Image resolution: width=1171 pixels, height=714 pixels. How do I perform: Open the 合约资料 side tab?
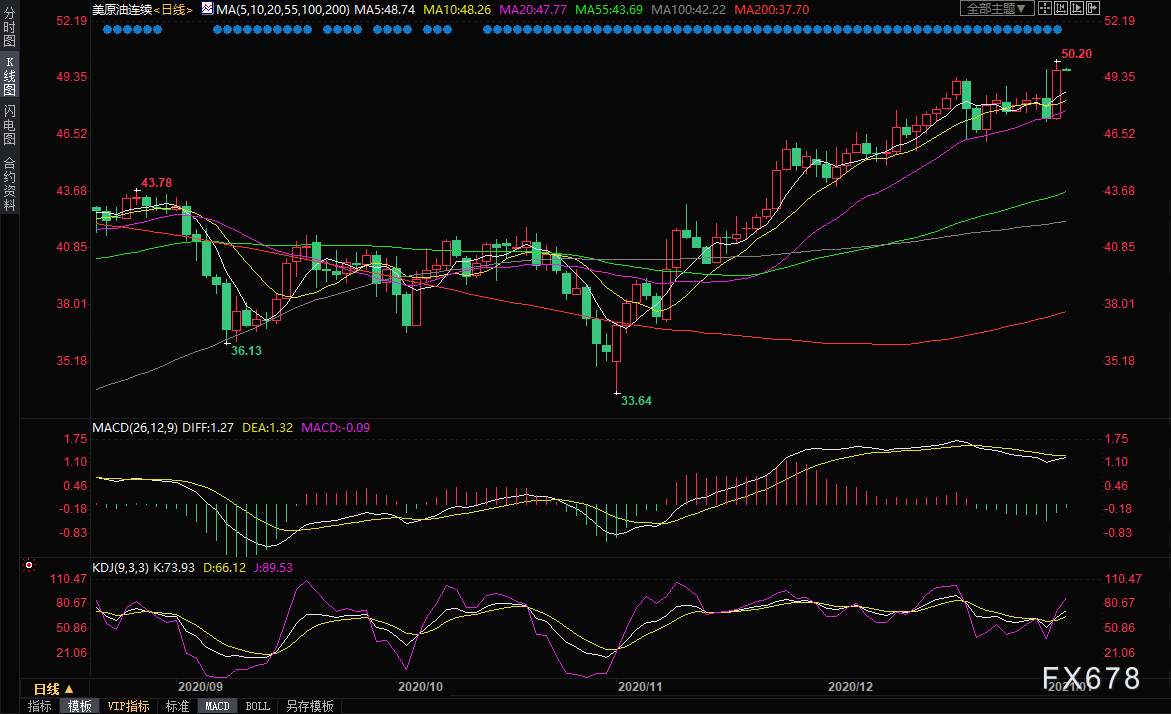[x=9, y=183]
